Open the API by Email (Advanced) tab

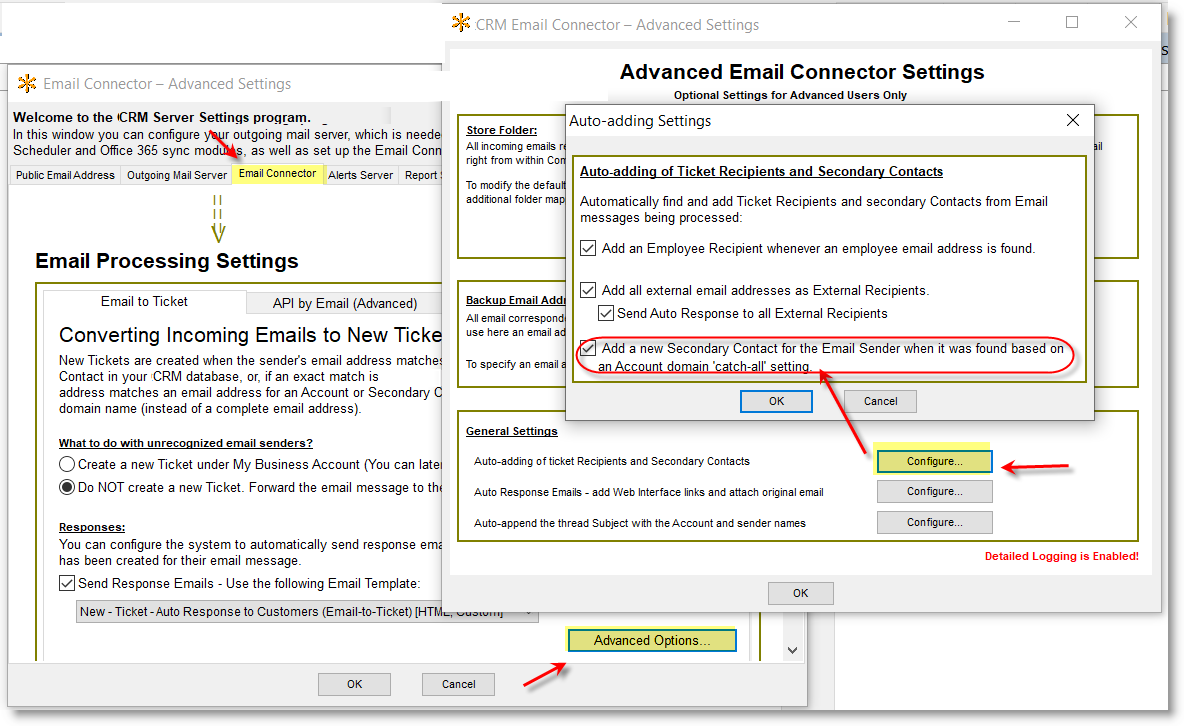pos(344,303)
